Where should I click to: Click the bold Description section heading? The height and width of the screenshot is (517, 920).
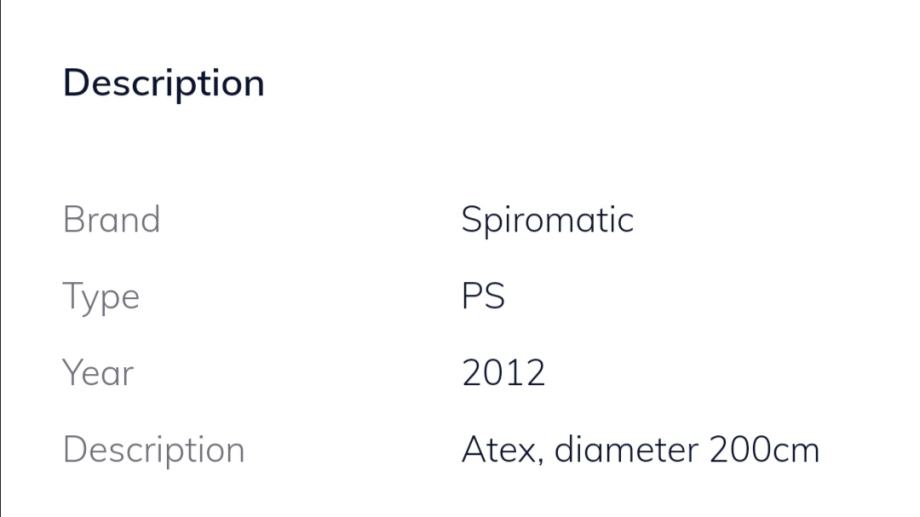[x=163, y=83]
